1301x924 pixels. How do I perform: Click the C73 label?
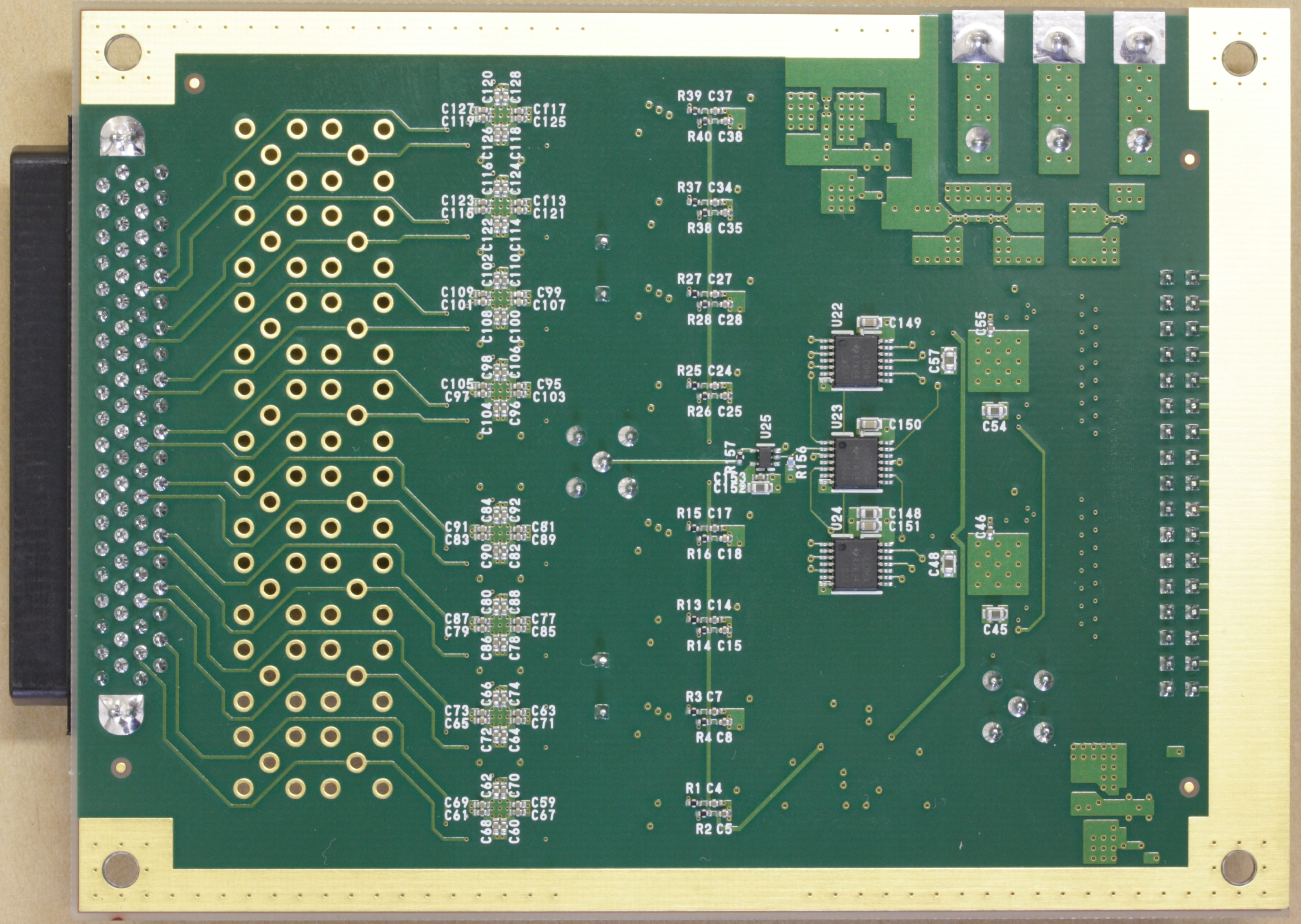coord(457,710)
